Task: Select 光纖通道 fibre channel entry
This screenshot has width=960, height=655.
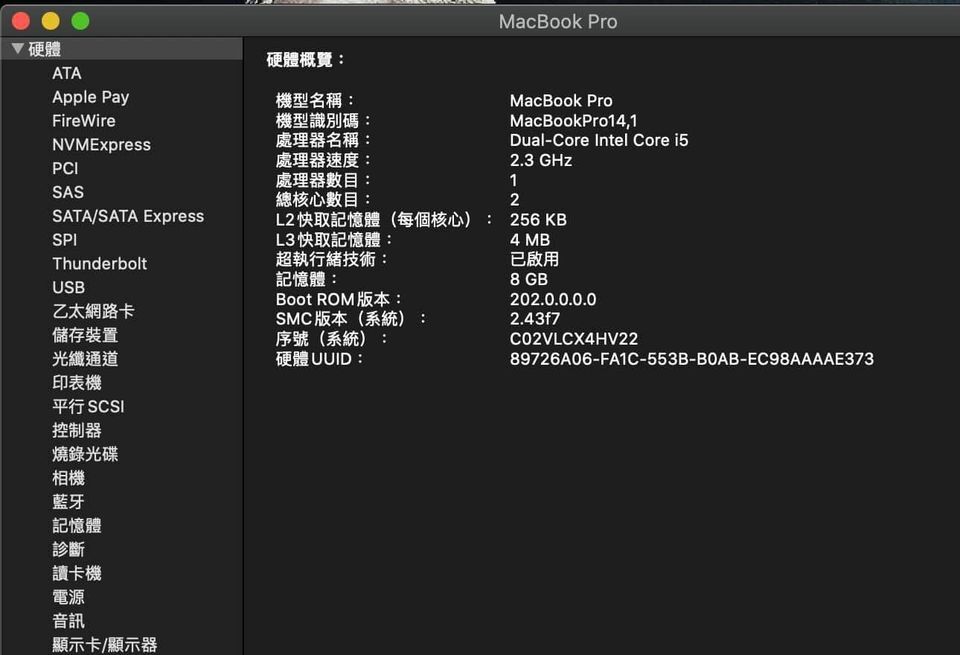Action: tap(85, 359)
